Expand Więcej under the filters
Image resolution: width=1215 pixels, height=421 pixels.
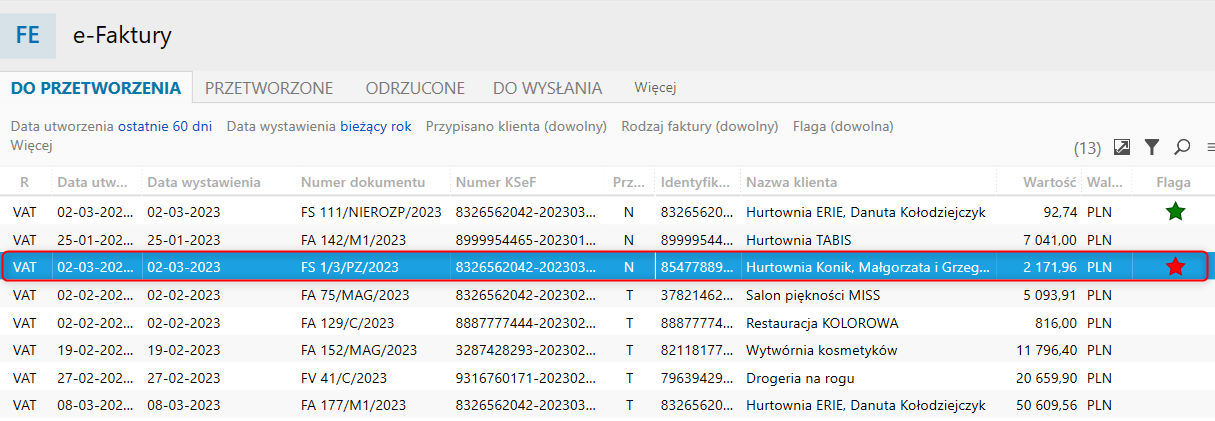click(31, 145)
